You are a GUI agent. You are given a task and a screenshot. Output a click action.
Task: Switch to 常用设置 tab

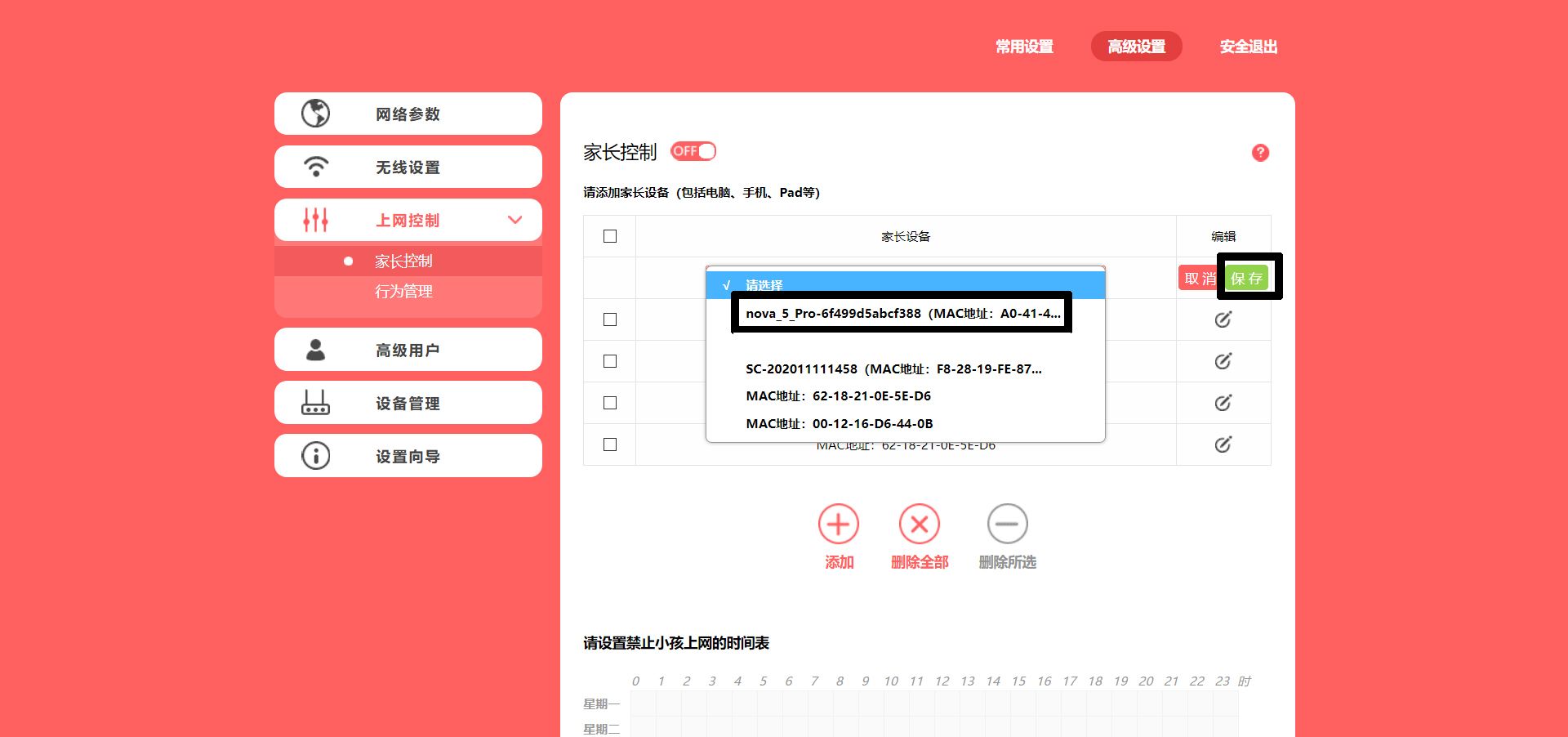tap(1024, 47)
